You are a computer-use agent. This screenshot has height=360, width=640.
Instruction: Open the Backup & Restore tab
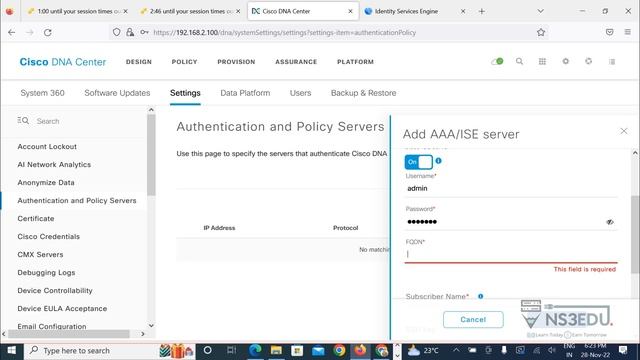click(364, 93)
